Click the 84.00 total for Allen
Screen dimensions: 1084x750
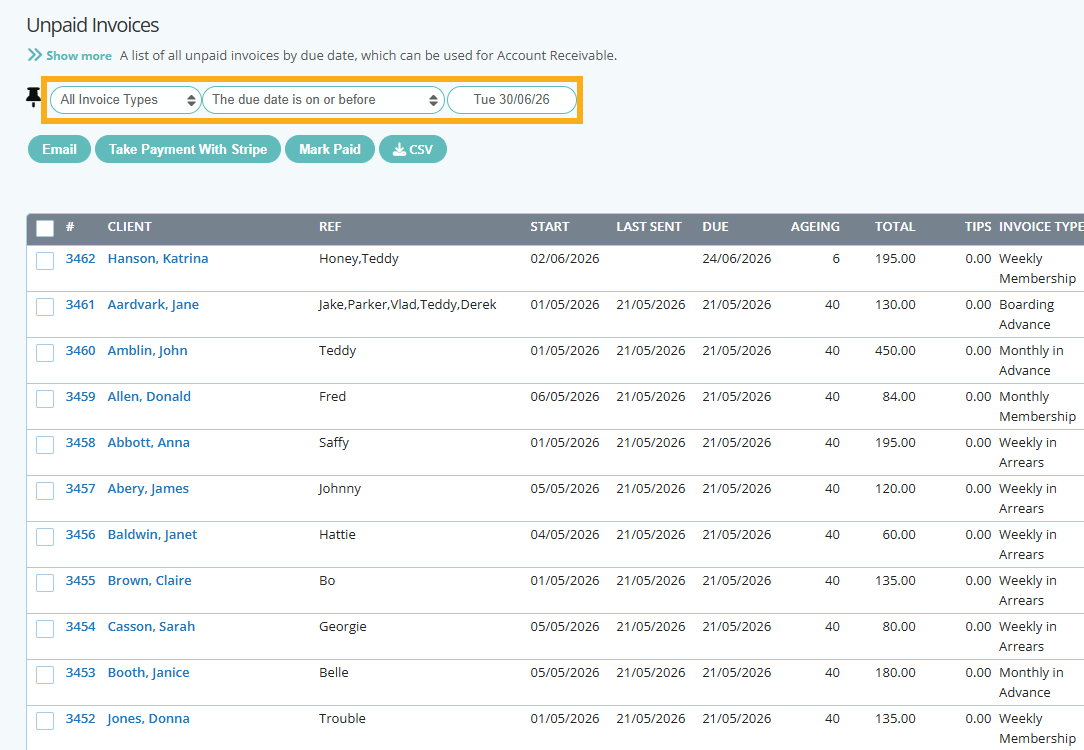pos(898,396)
